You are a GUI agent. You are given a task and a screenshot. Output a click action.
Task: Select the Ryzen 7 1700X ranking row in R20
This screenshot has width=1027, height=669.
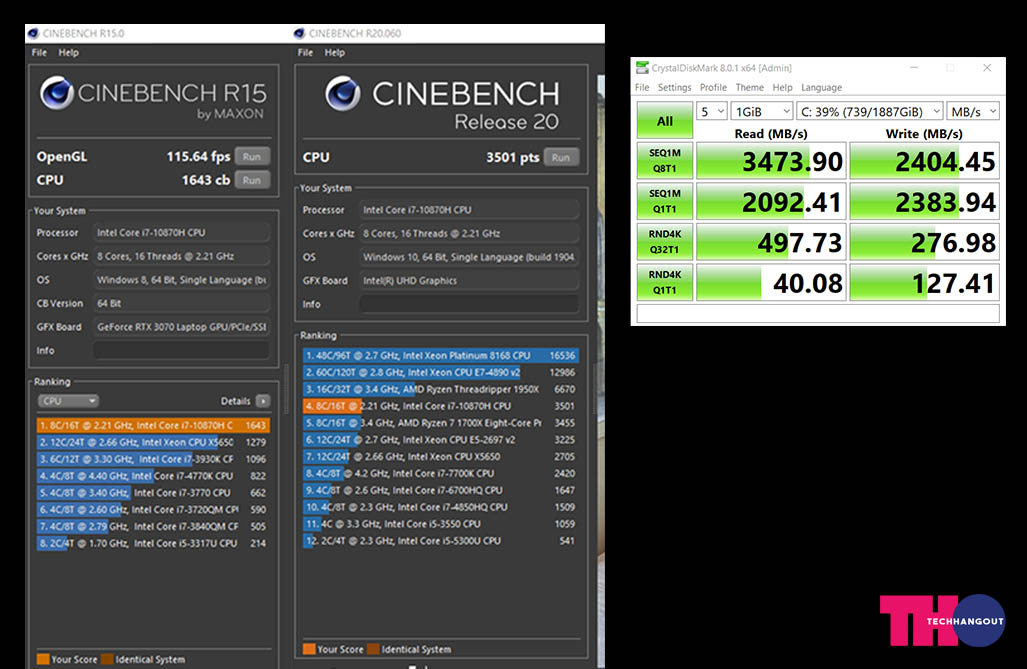[x=441, y=423]
